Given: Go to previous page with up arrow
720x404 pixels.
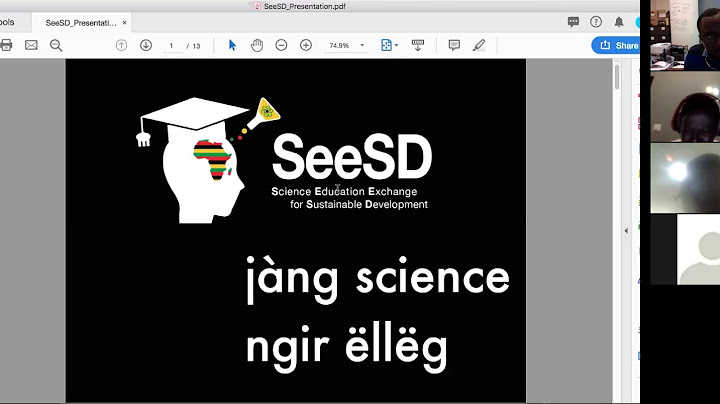Looking at the screenshot, I should [x=121, y=45].
